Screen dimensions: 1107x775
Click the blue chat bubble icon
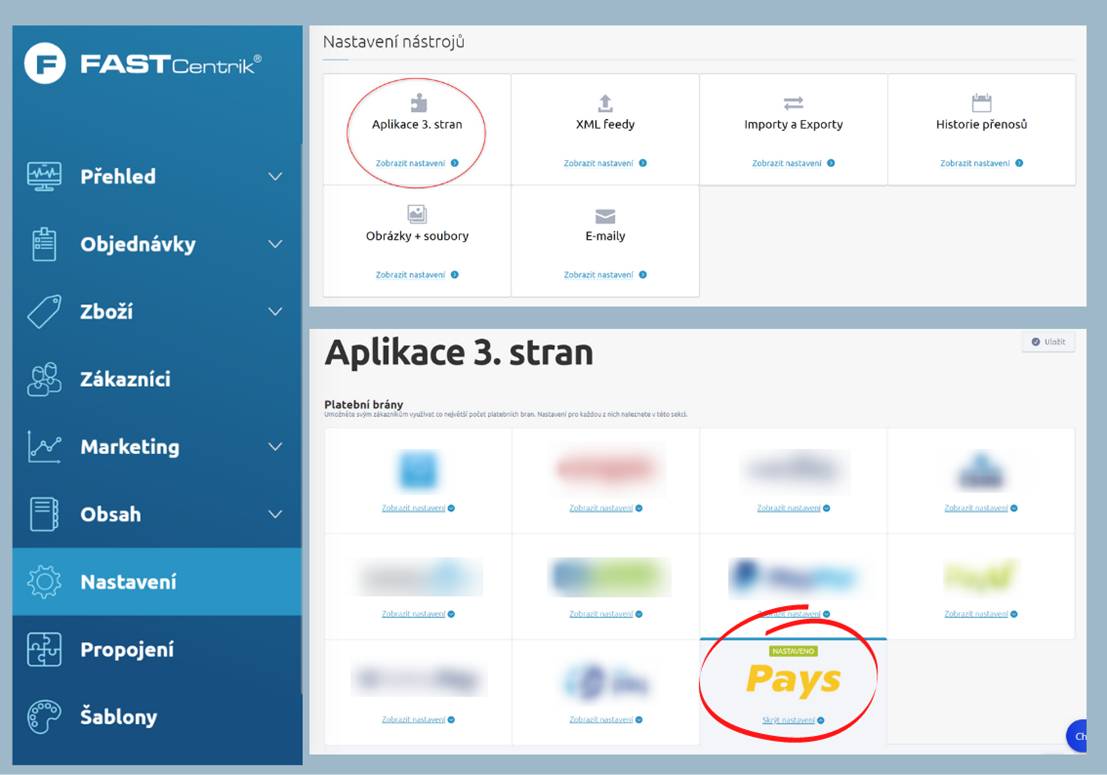pyautogui.click(x=1077, y=736)
